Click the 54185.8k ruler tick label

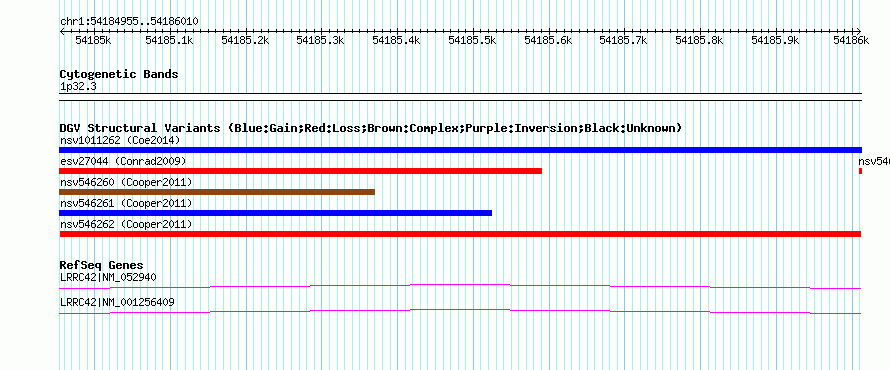(x=699, y=40)
